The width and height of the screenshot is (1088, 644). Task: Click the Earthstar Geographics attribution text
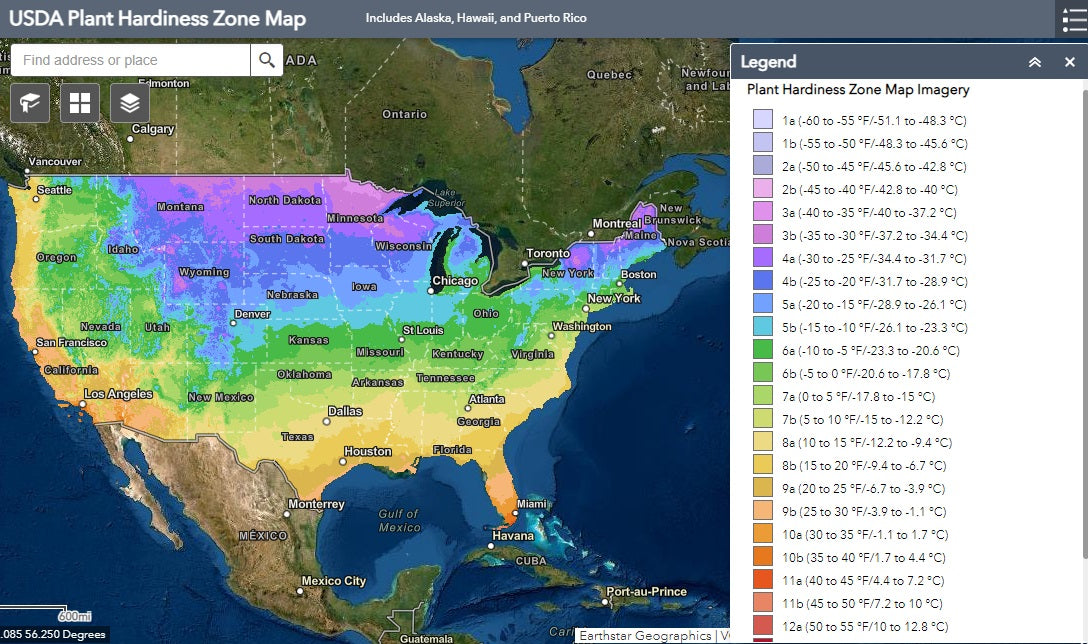[646, 635]
